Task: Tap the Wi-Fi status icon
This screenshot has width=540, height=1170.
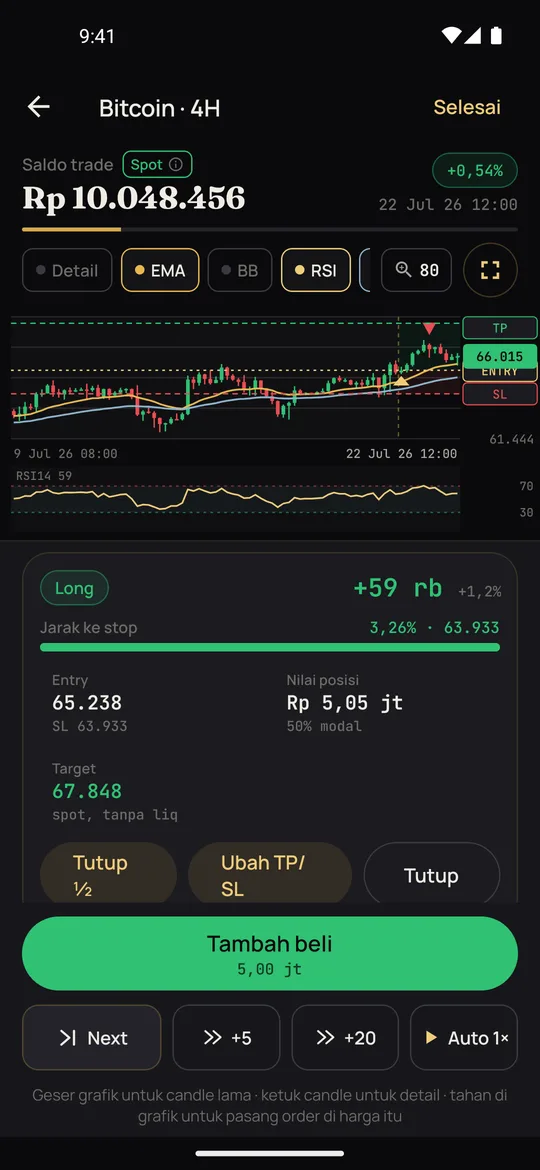Action: click(450, 35)
